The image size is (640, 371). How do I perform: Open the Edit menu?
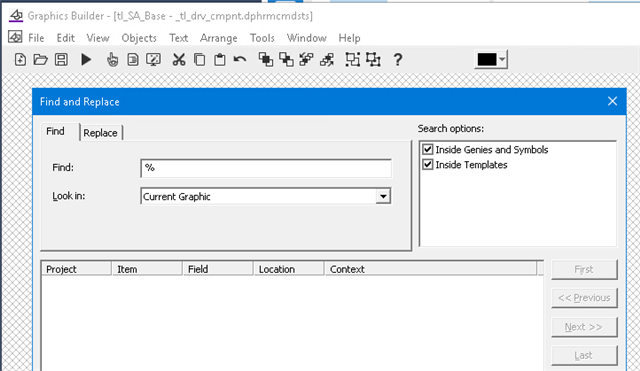[66, 38]
